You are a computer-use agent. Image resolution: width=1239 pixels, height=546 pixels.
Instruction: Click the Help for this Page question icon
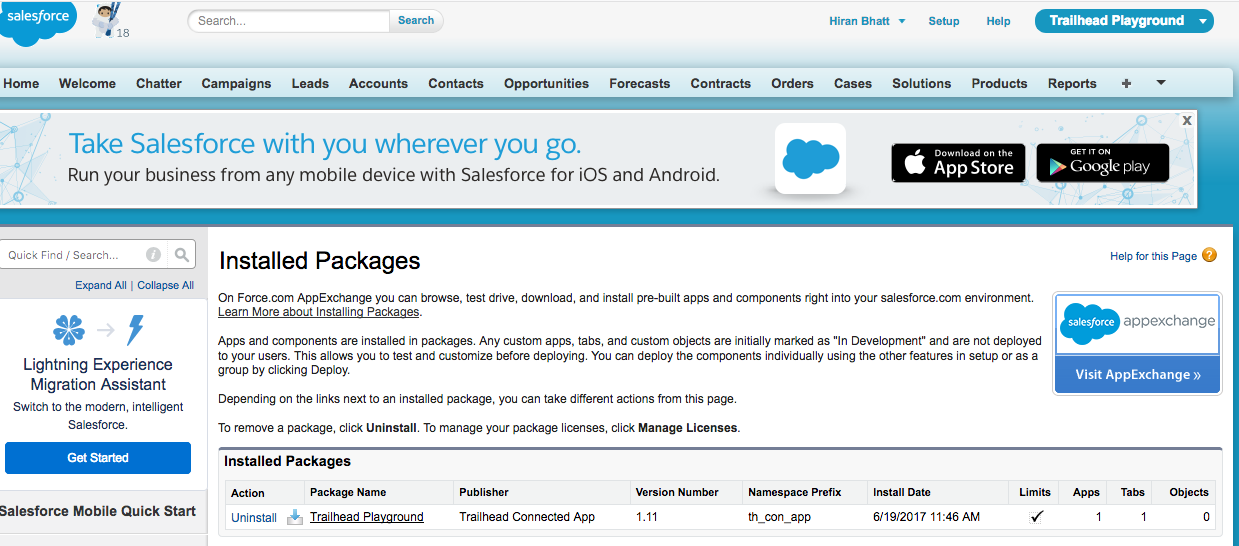click(1210, 255)
